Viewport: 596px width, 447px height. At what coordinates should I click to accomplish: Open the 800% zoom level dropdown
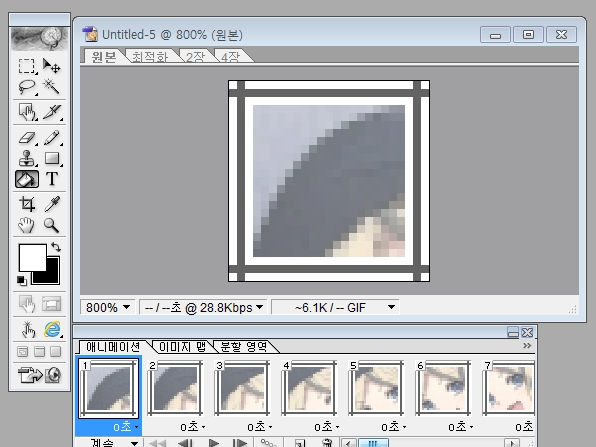[108, 307]
